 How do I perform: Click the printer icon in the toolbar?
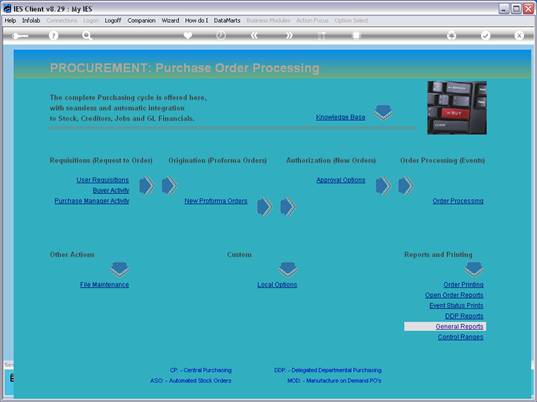(x=451, y=36)
